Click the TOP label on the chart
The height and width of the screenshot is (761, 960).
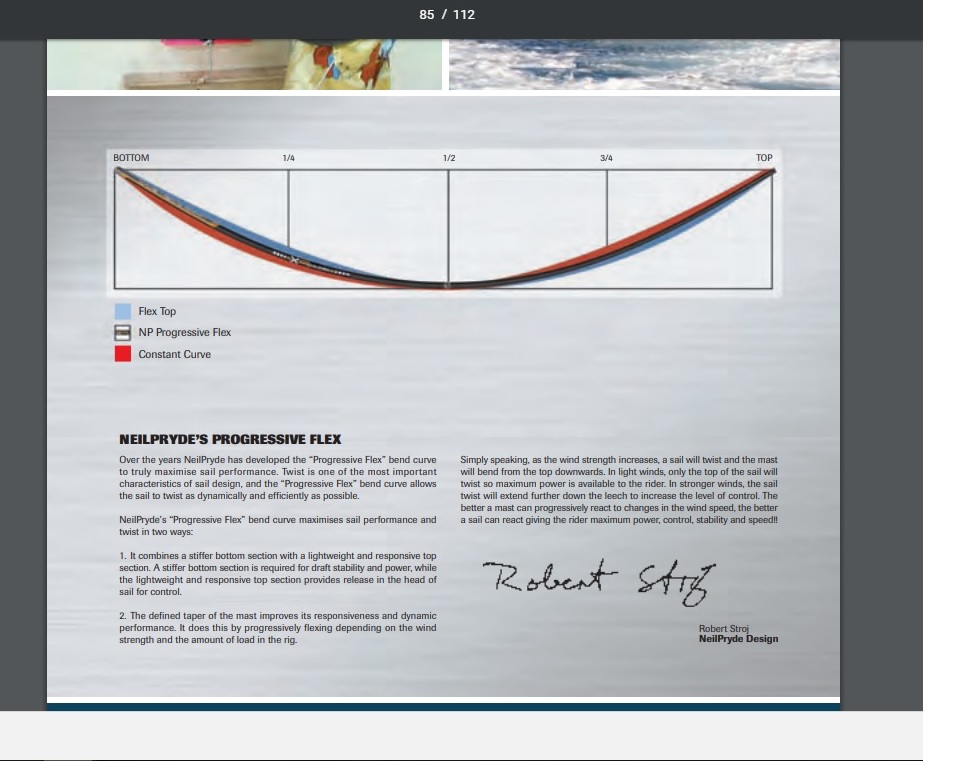tap(764, 158)
